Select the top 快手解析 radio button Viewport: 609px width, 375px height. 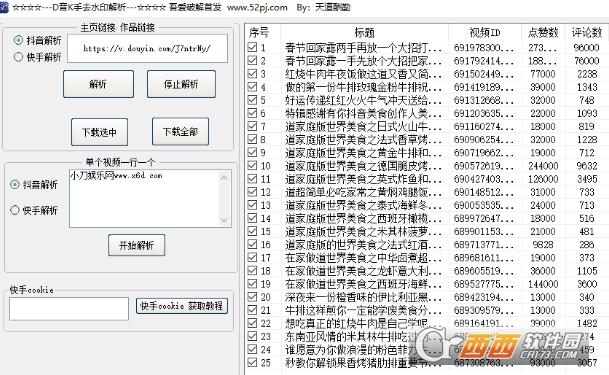pos(18,57)
